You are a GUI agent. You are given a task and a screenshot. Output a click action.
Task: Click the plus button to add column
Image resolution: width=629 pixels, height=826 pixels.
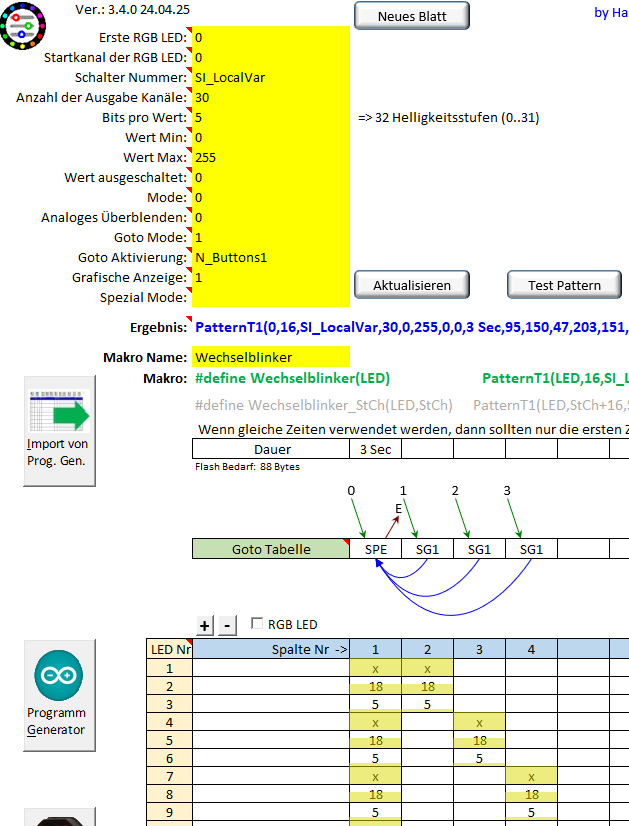204,625
